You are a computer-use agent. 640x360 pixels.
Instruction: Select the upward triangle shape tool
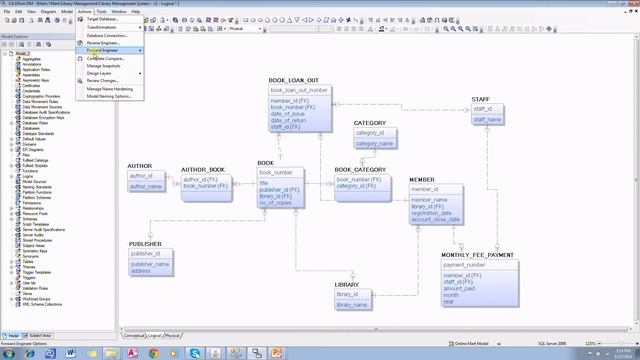pyautogui.click(x=289, y=20)
